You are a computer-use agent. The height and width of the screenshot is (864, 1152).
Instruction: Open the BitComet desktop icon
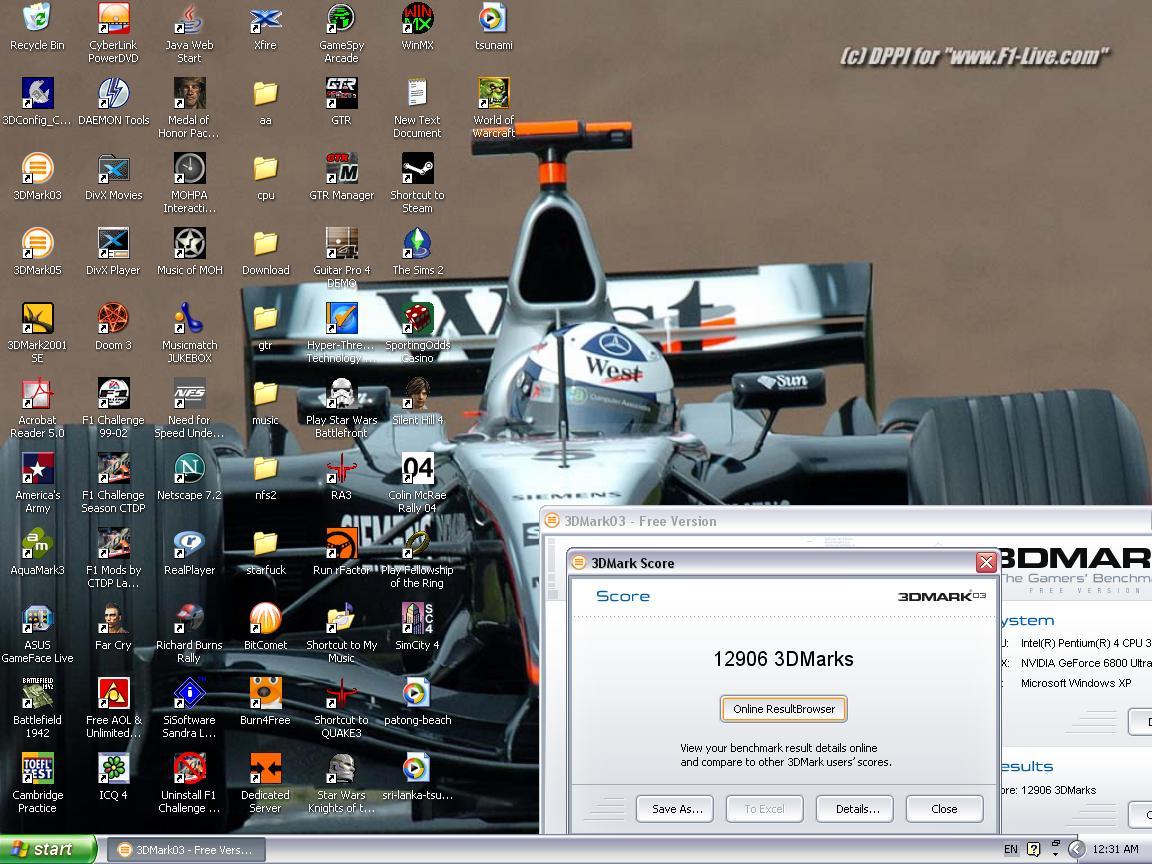pos(265,619)
